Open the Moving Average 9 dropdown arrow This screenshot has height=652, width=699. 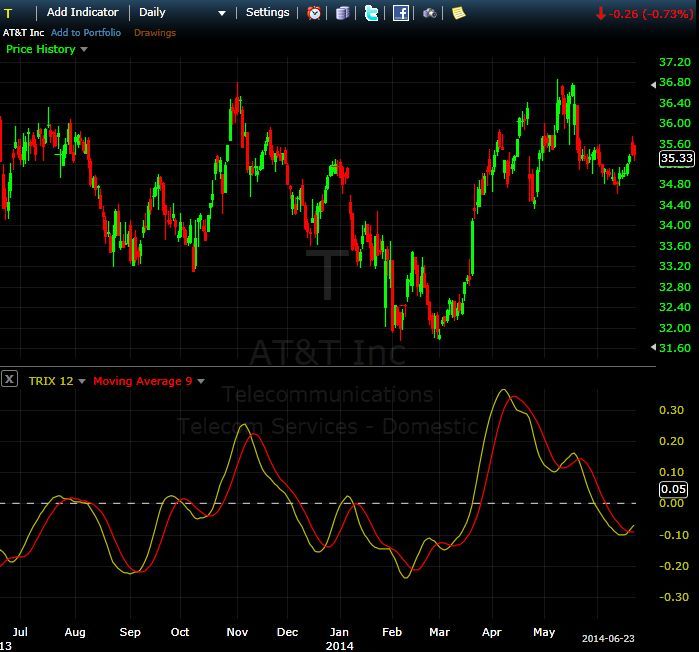pyautogui.click(x=201, y=381)
